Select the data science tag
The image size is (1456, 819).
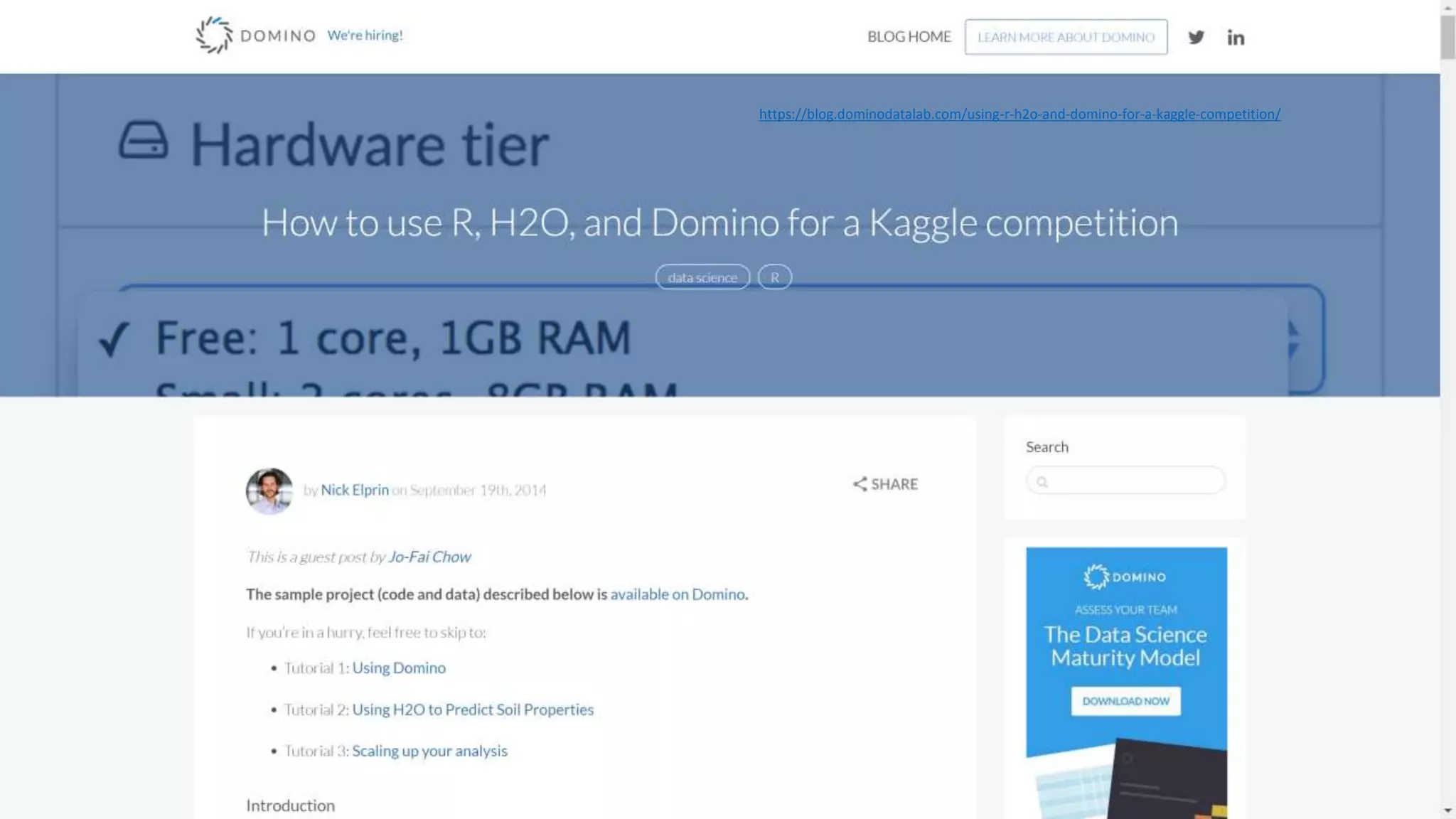pos(702,277)
